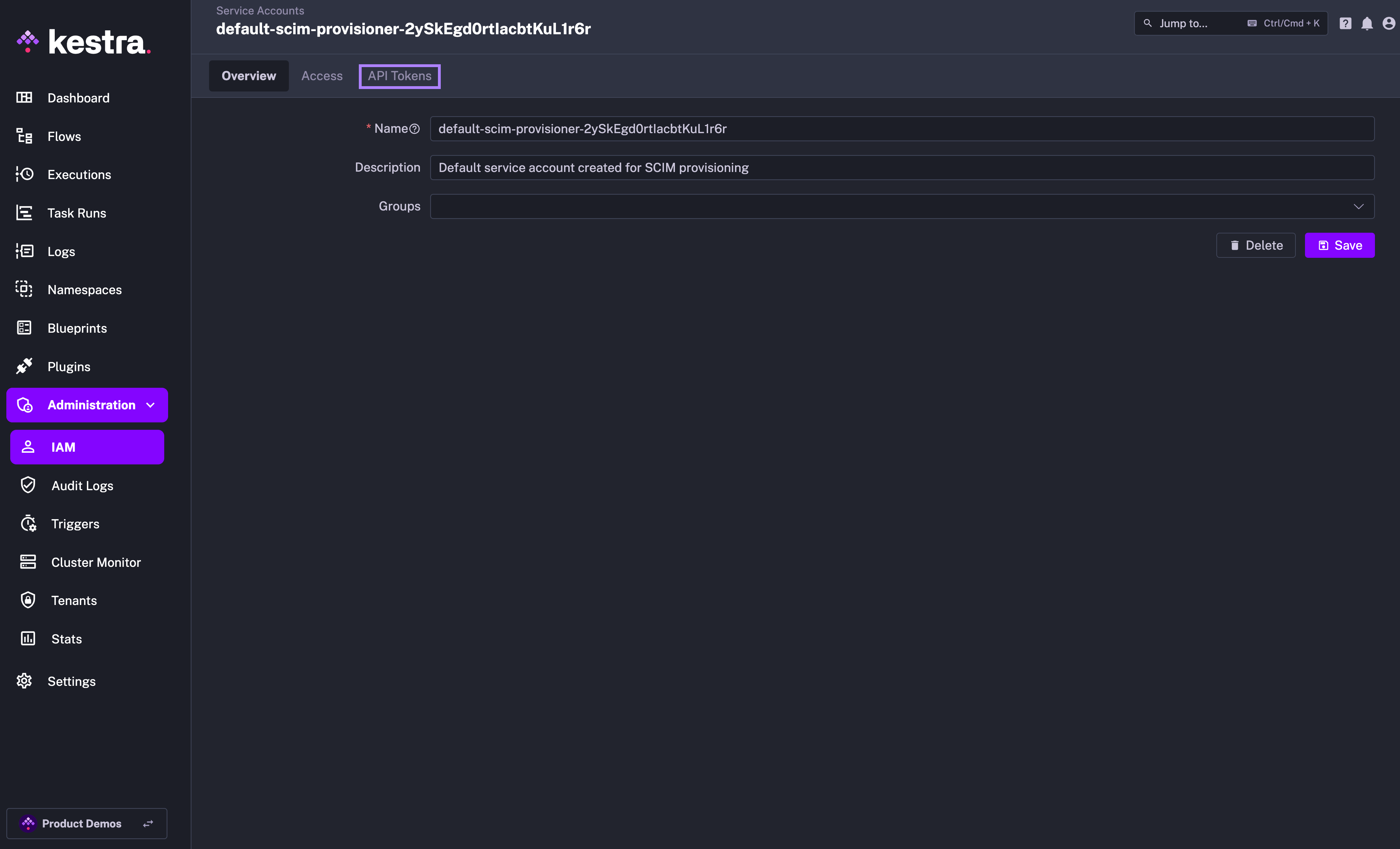
Task: Collapse the Administration menu chevron
Action: (150, 405)
